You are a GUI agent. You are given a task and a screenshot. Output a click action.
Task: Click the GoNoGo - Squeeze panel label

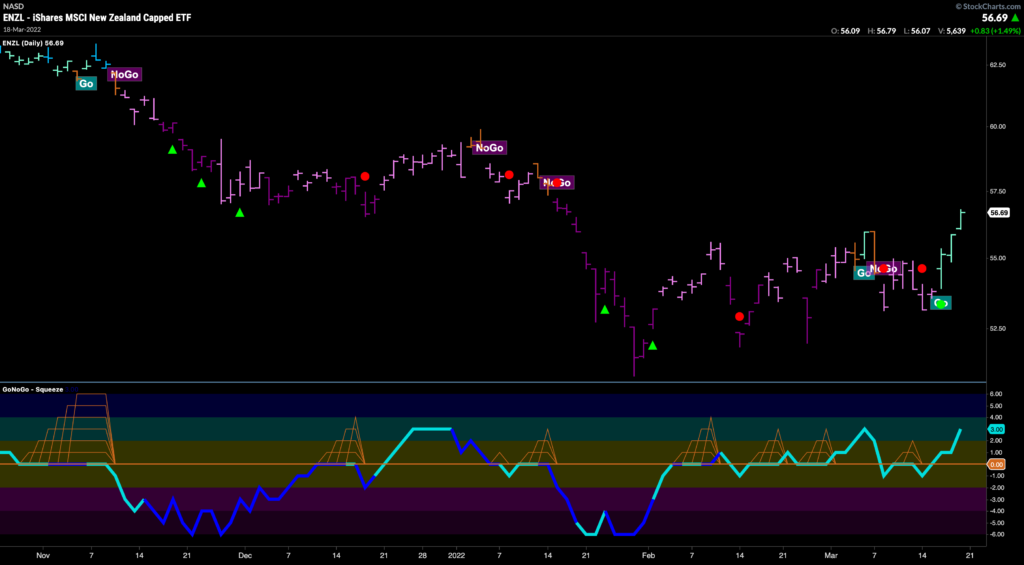[x=33, y=389]
